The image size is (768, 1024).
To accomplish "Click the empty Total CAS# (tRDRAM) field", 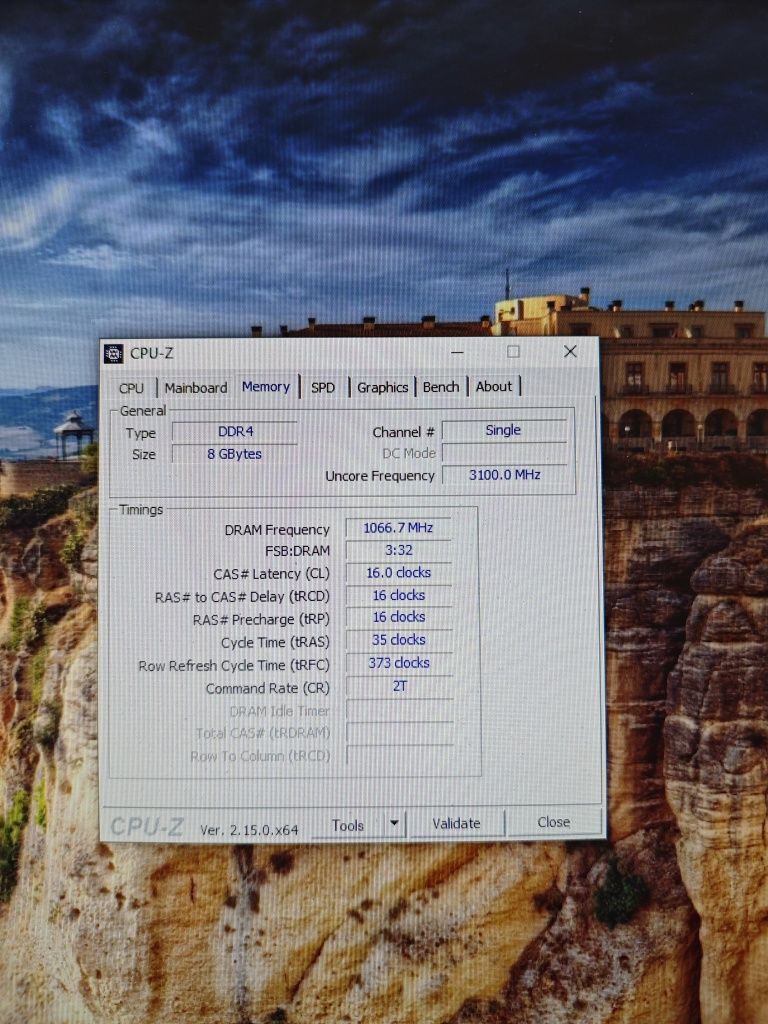I will [x=400, y=733].
